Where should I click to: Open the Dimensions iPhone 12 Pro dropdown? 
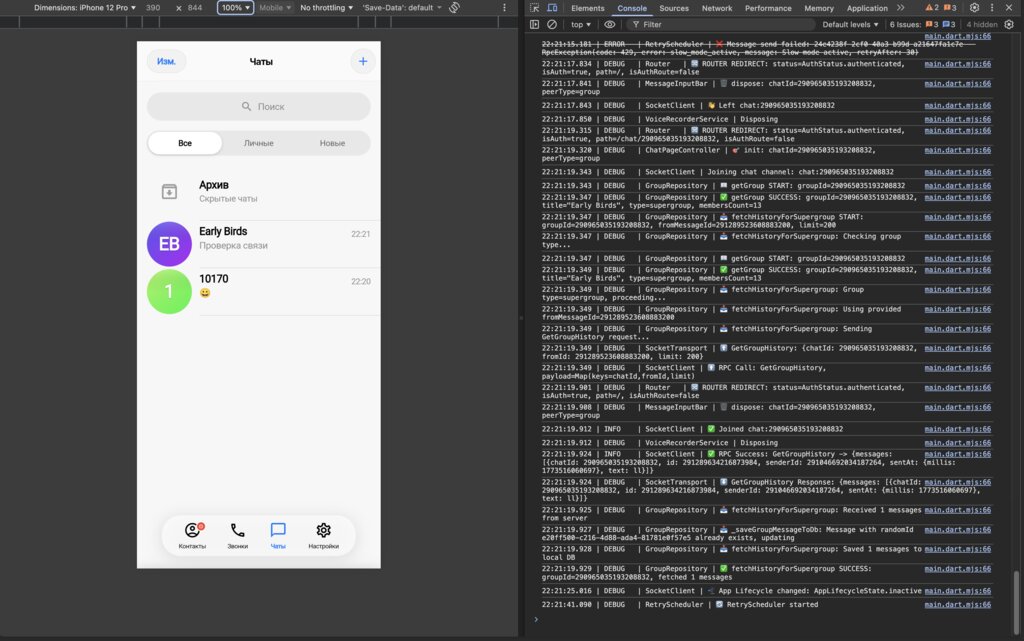pos(85,8)
